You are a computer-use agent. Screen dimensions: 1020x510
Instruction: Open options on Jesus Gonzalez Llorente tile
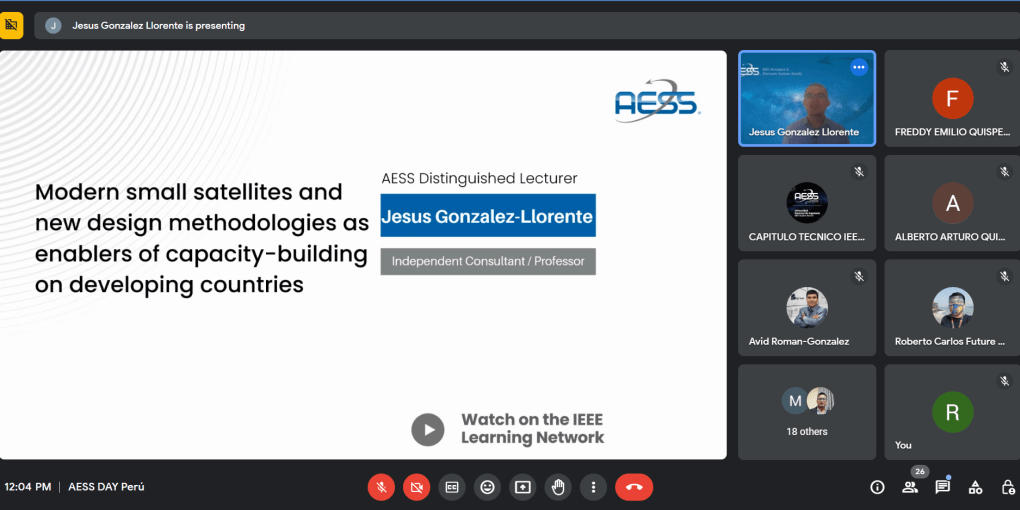coord(859,67)
